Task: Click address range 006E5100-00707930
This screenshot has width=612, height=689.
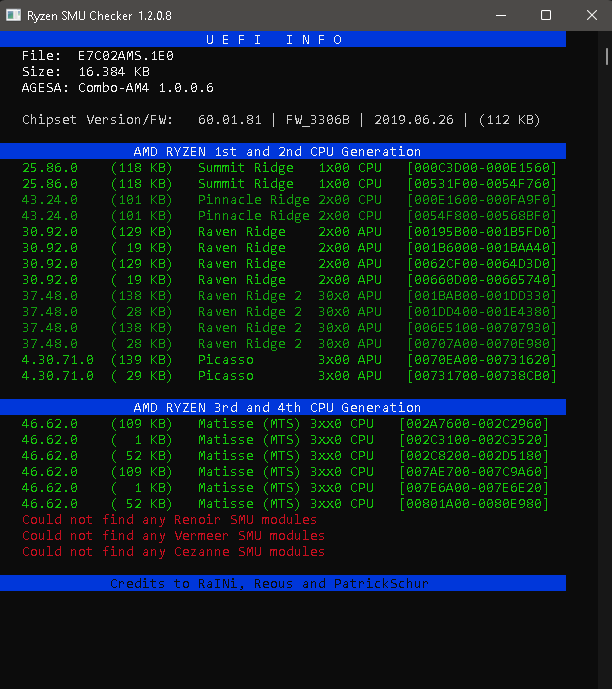Action: point(482,328)
